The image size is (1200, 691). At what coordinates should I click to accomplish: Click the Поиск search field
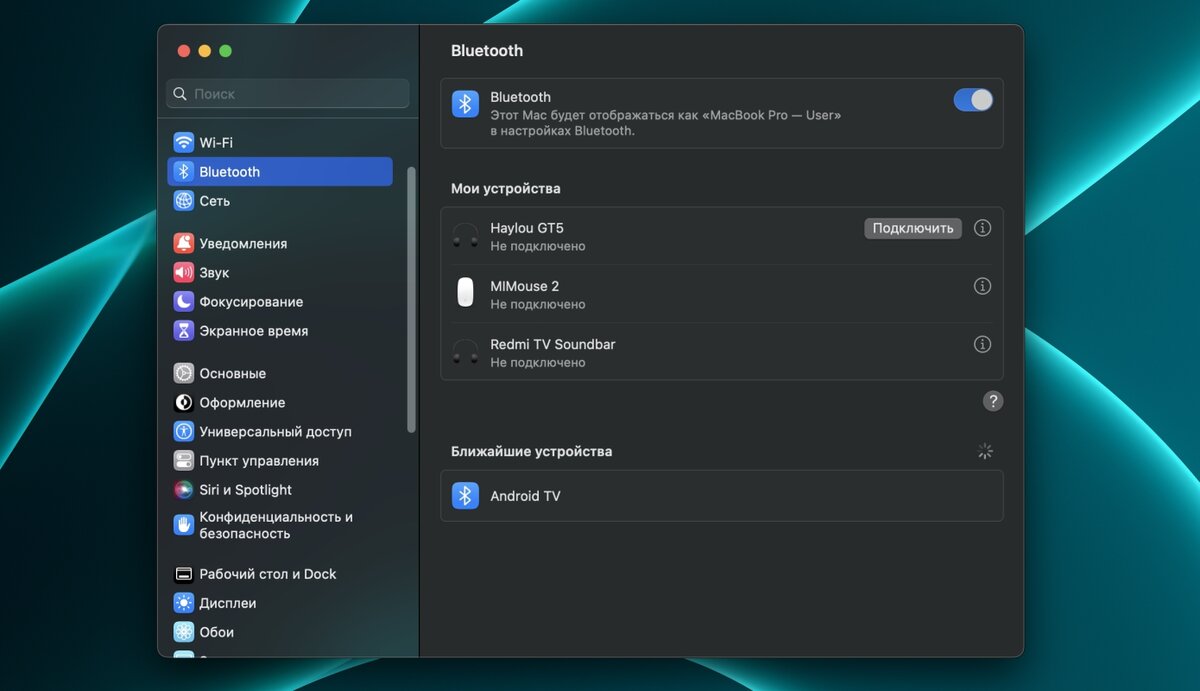coord(288,93)
